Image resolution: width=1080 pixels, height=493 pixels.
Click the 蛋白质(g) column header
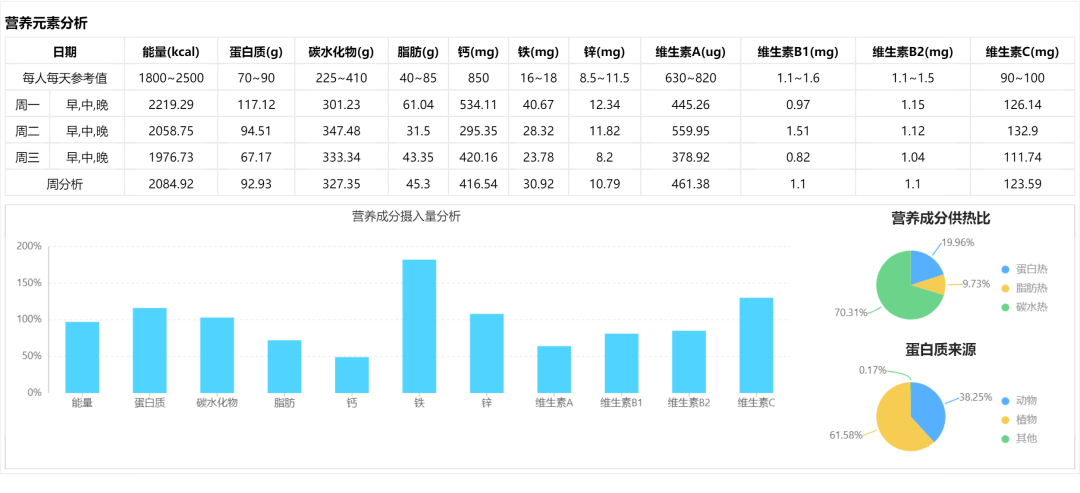(256, 51)
